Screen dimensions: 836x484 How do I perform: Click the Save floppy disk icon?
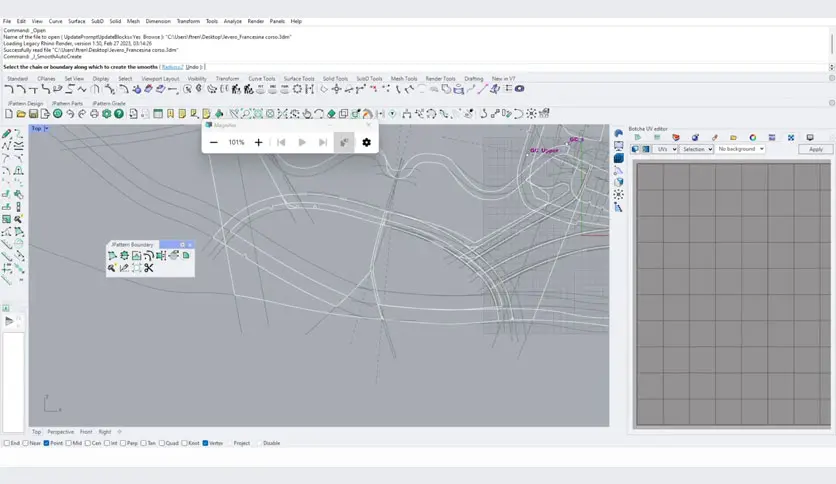tap(33, 114)
